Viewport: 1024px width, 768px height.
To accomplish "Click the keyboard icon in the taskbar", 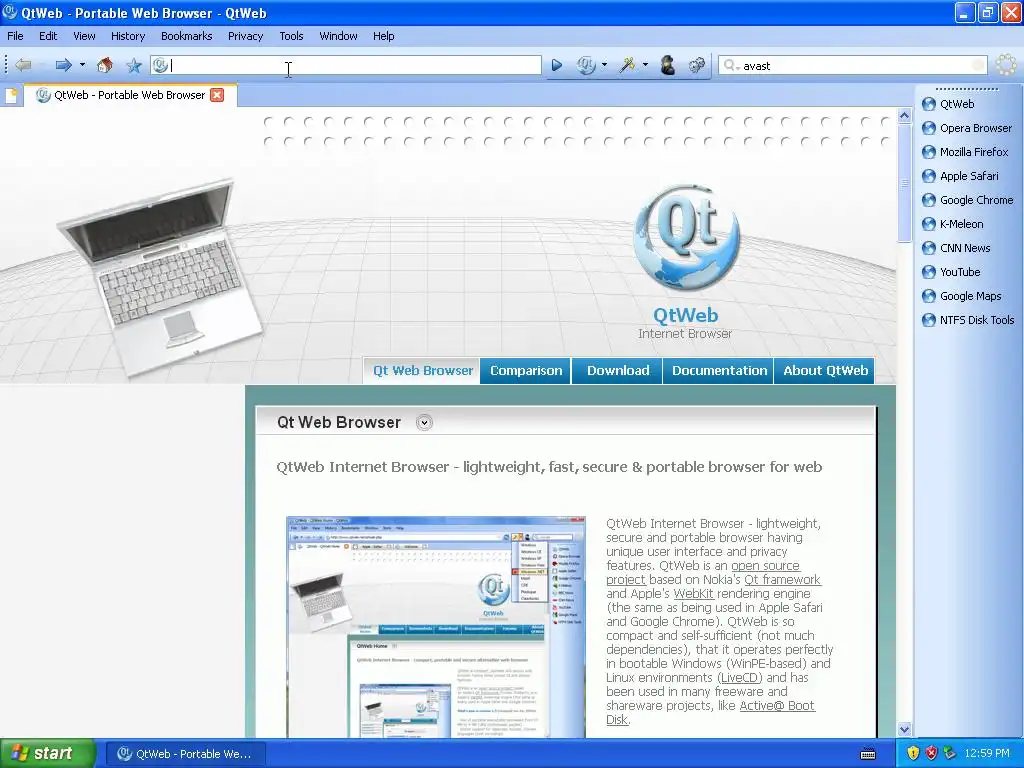I will pyautogui.click(x=868, y=754).
